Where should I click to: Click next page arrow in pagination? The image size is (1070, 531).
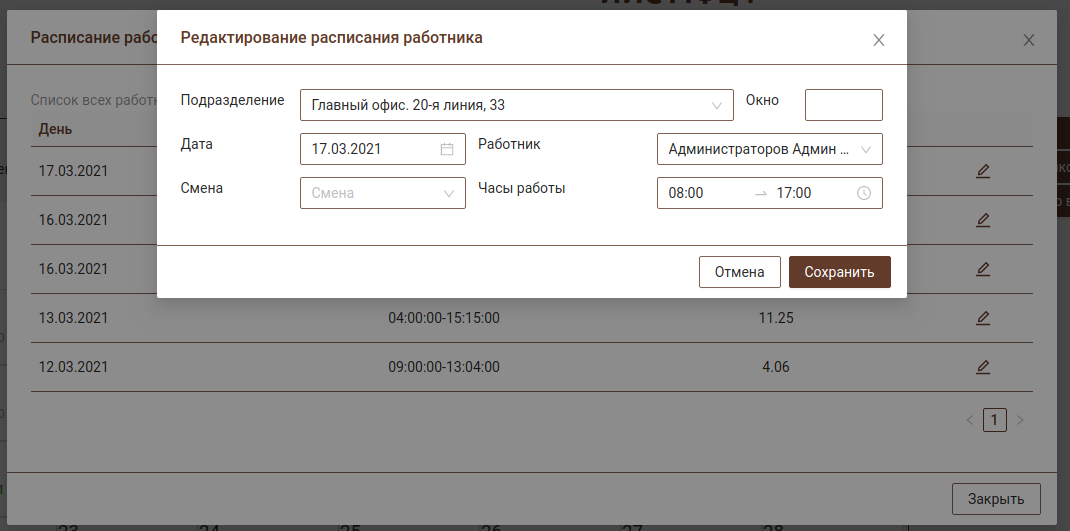pos(1020,420)
